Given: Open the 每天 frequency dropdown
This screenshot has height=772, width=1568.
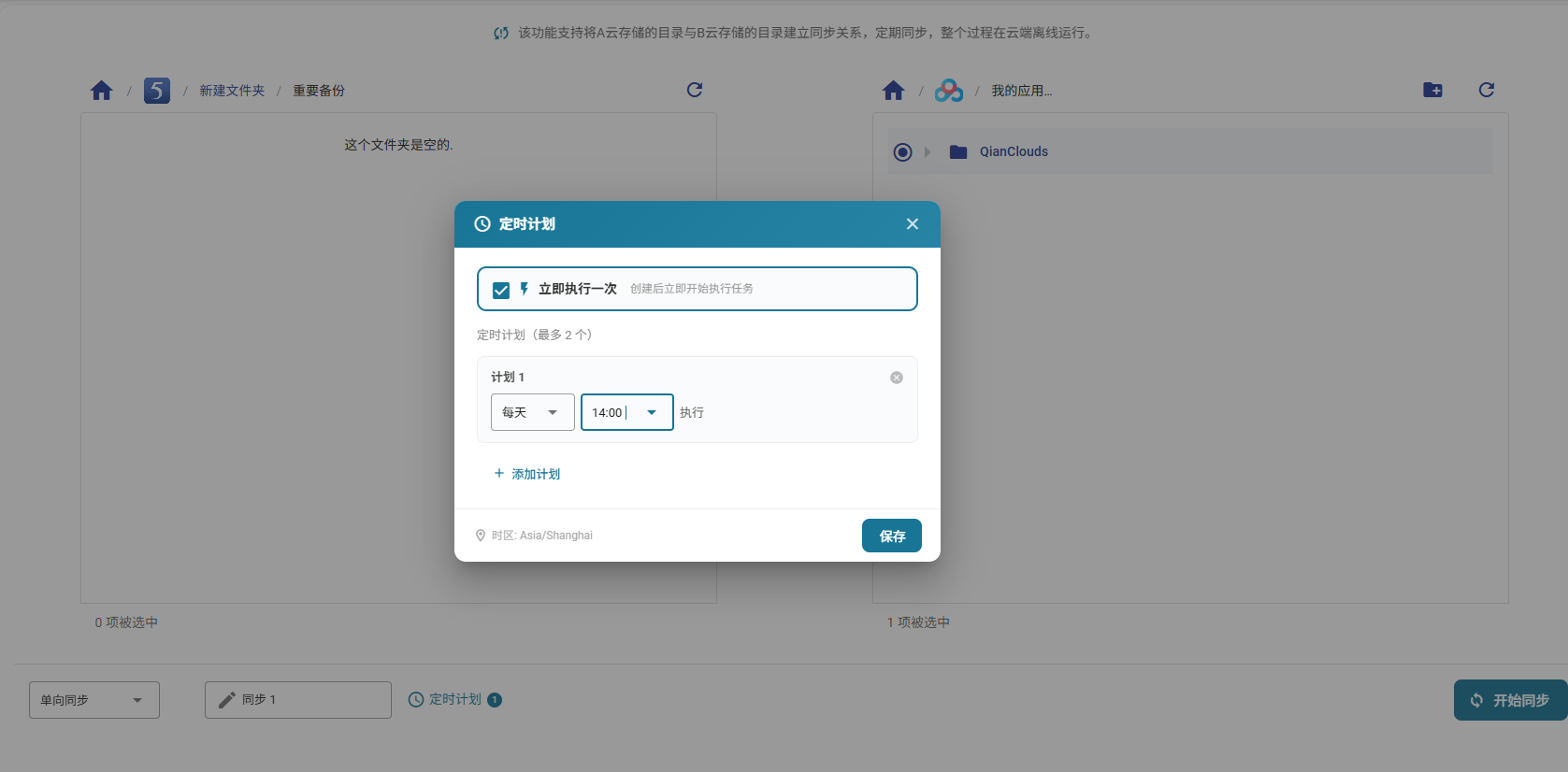Looking at the screenshot, I should pyautogui.click(x=533, y=412).
